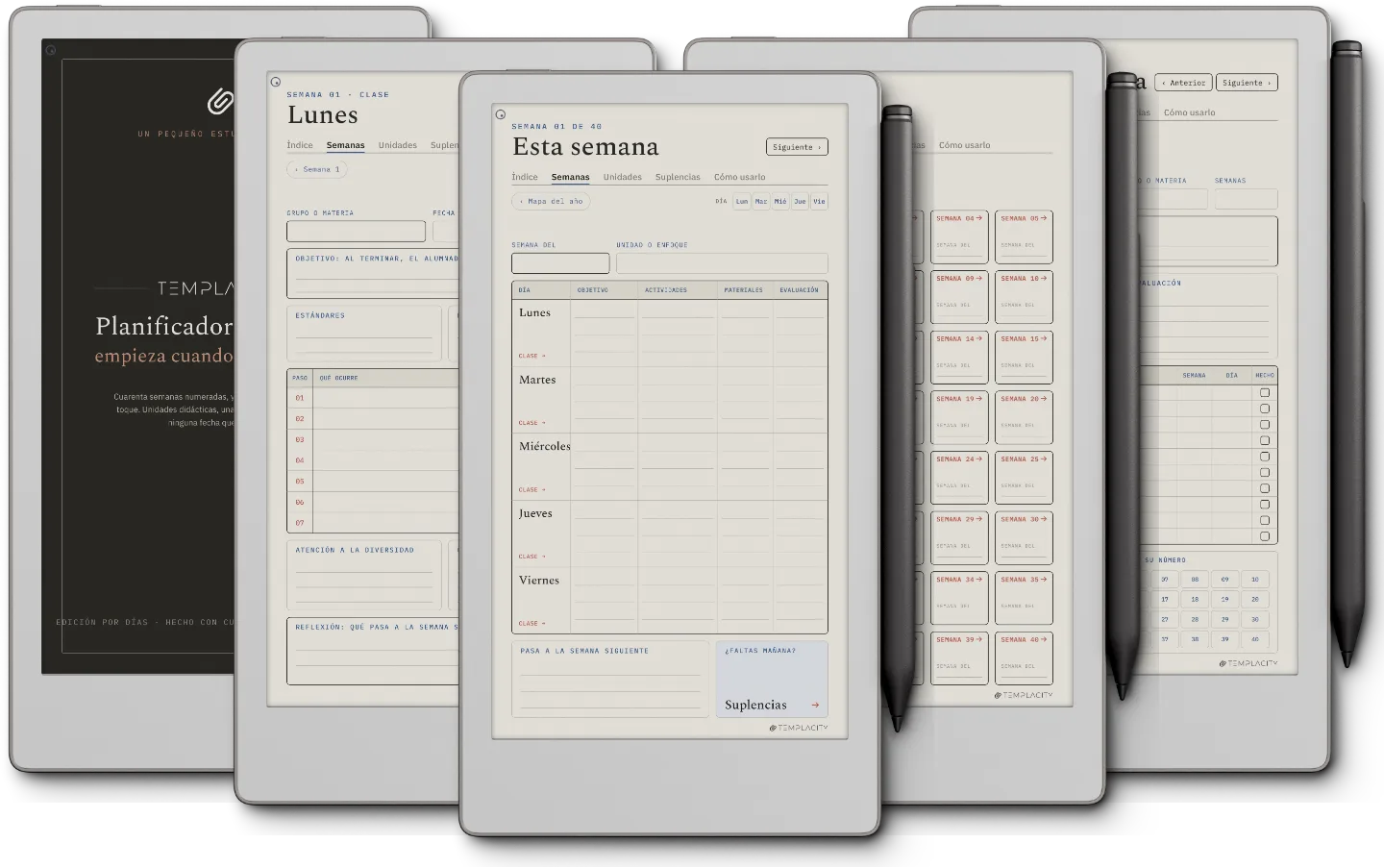
Task: Select week number 29 in number grid
Action: 1224,619
